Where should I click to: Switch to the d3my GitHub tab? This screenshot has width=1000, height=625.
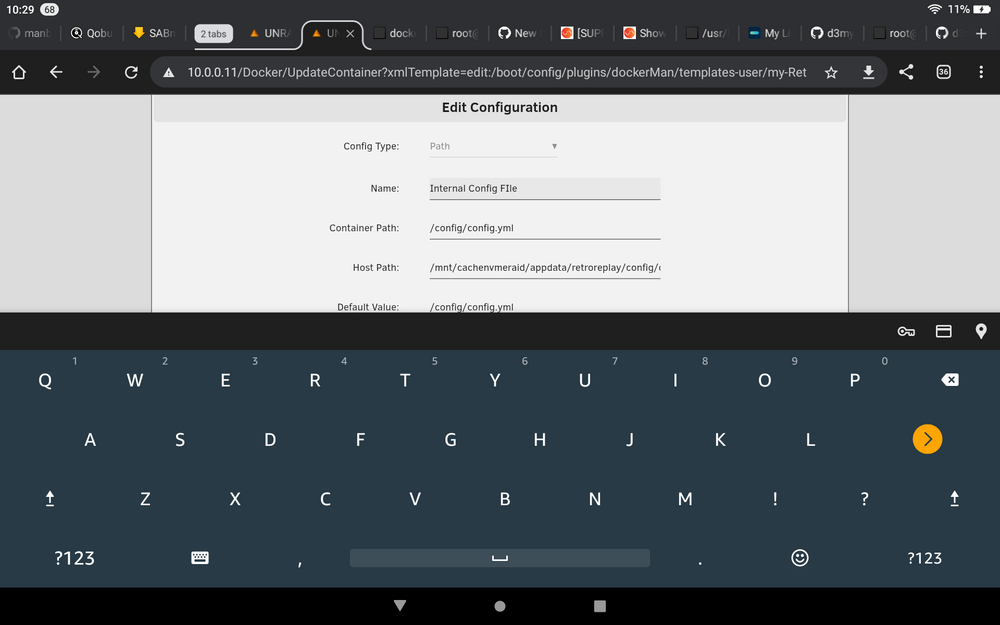point(831,33)
